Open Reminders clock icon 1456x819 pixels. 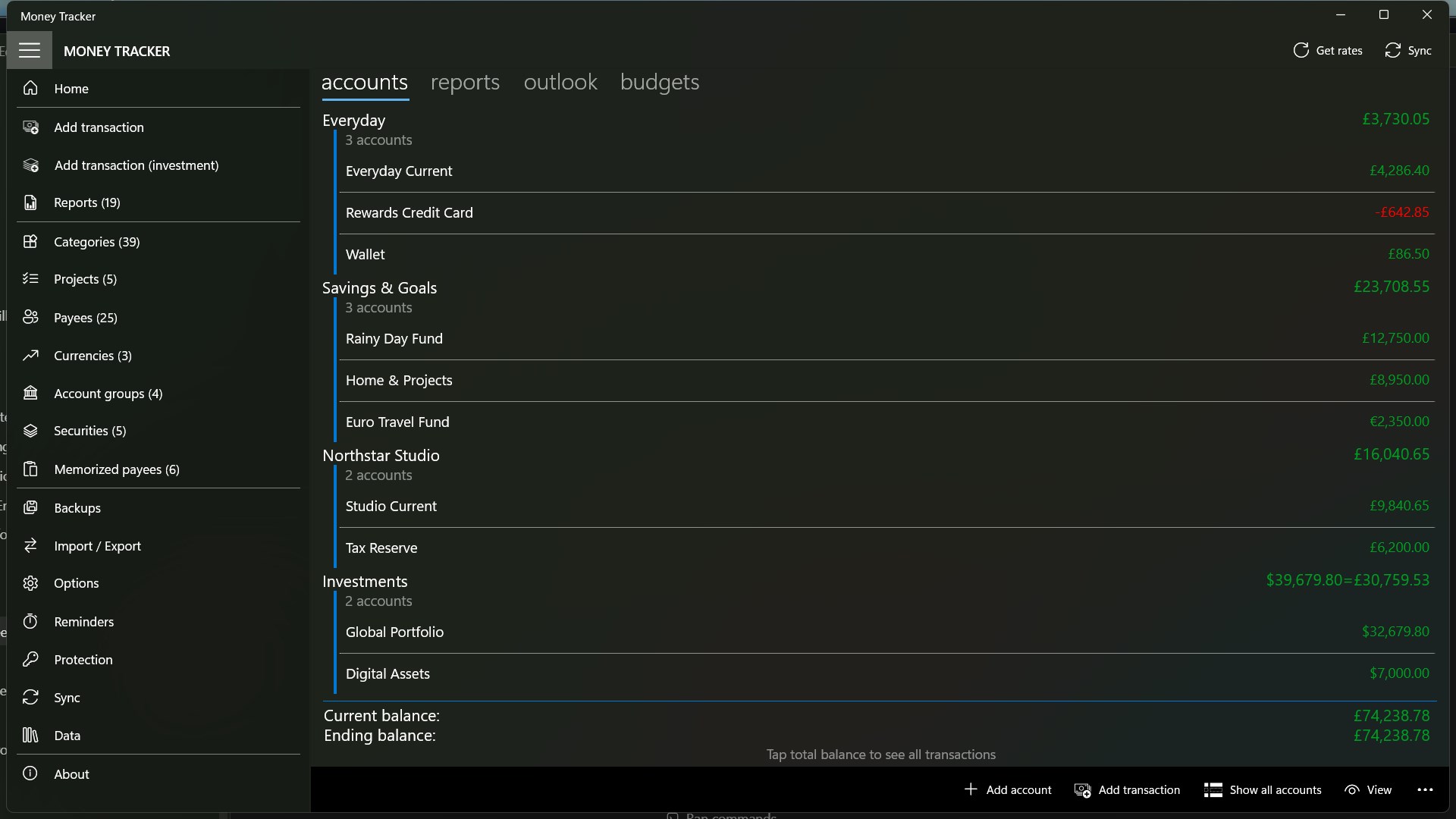tap(30, 622)
